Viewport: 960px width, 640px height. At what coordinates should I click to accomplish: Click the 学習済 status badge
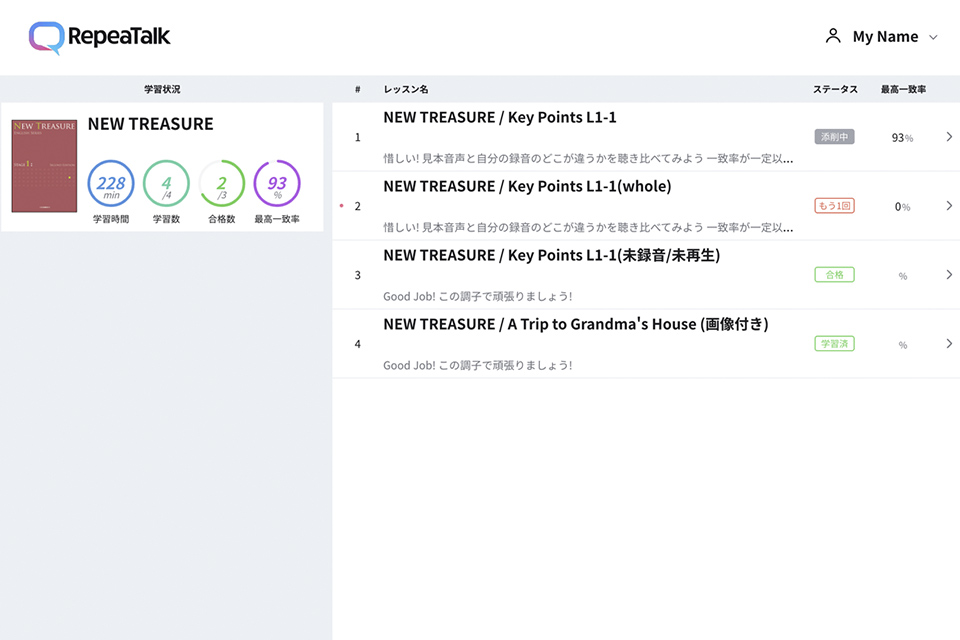[834, 344]
